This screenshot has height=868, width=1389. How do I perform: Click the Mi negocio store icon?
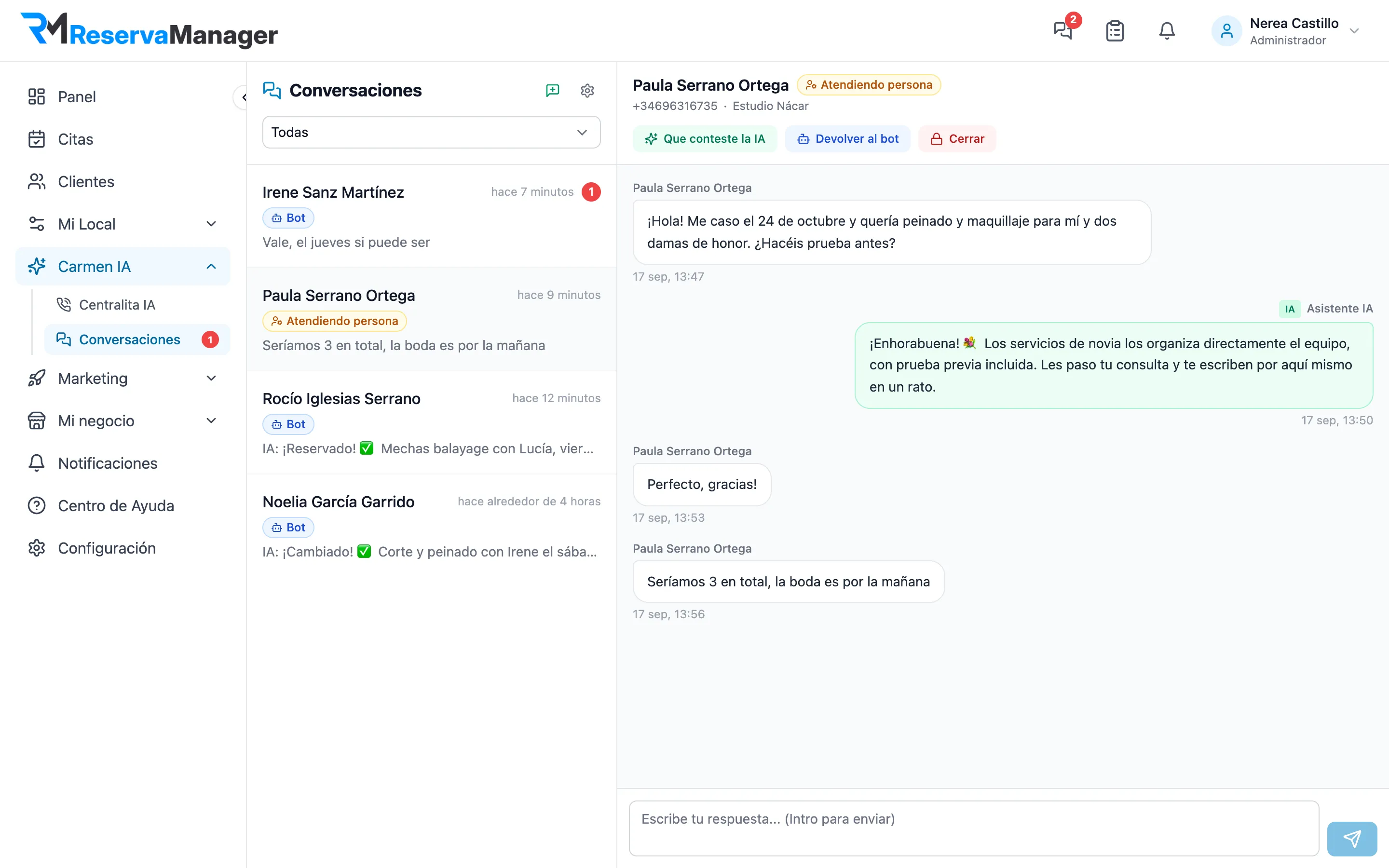[x=37, y=421]
